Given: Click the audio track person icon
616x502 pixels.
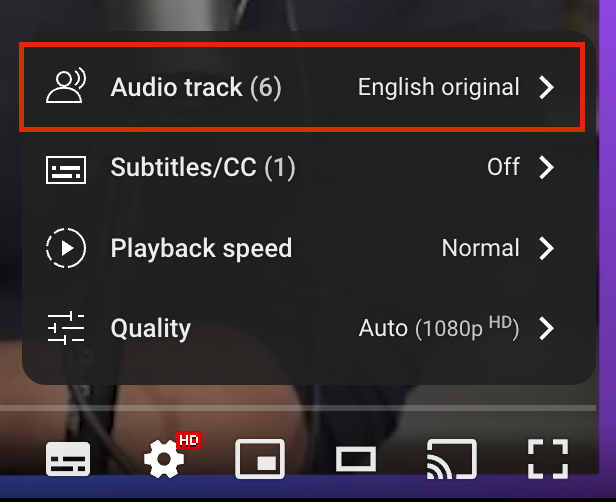Looking at the screenshot, I should pos(67,87).
